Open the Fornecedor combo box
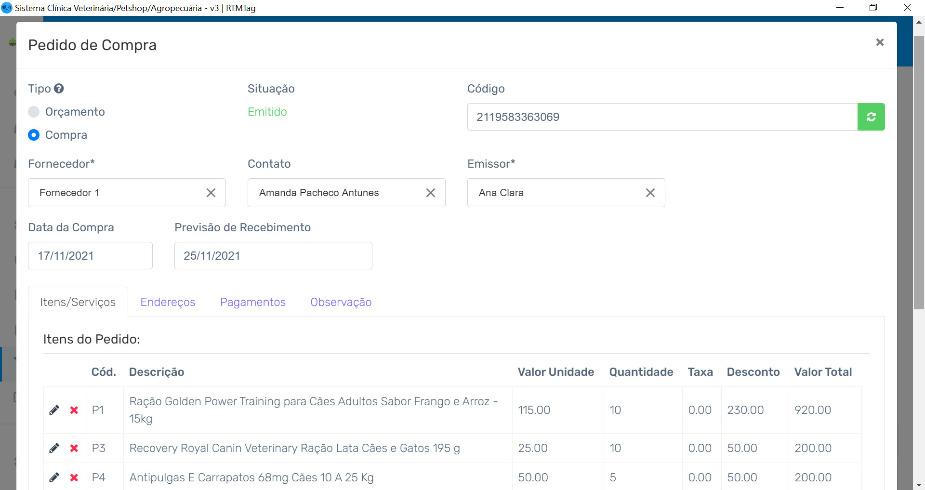Screen dimensions: 925x490 (127, 193)
